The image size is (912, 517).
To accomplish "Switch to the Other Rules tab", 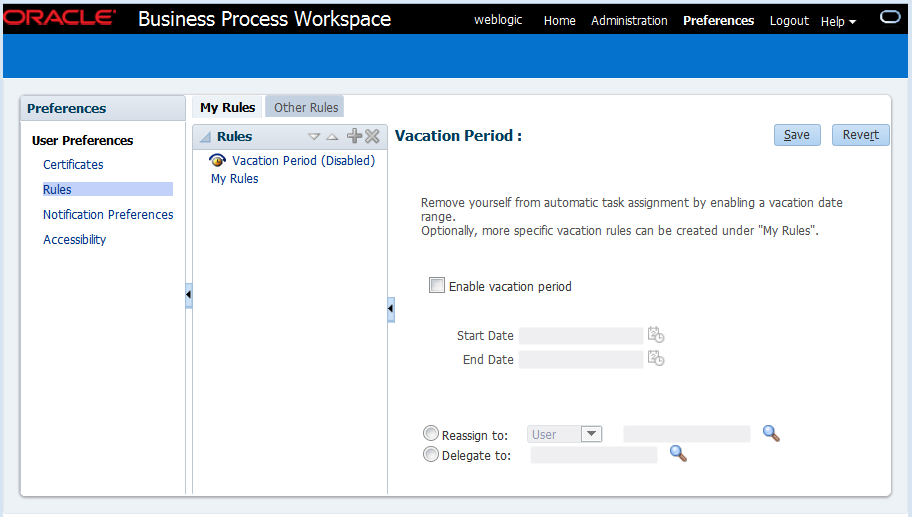I will click(306, 108).
